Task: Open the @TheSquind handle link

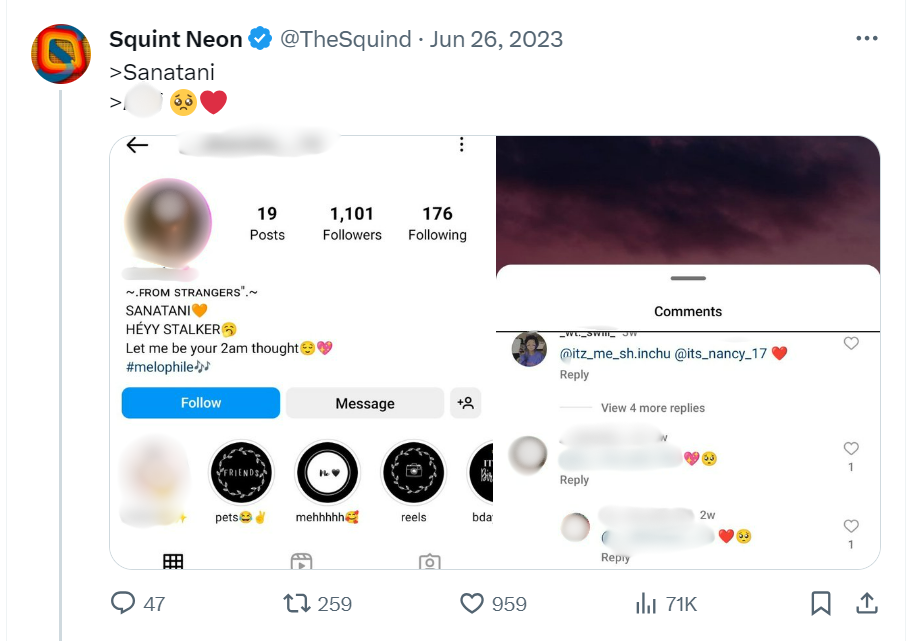Action: pyautogui.click(x=346, y=39)
